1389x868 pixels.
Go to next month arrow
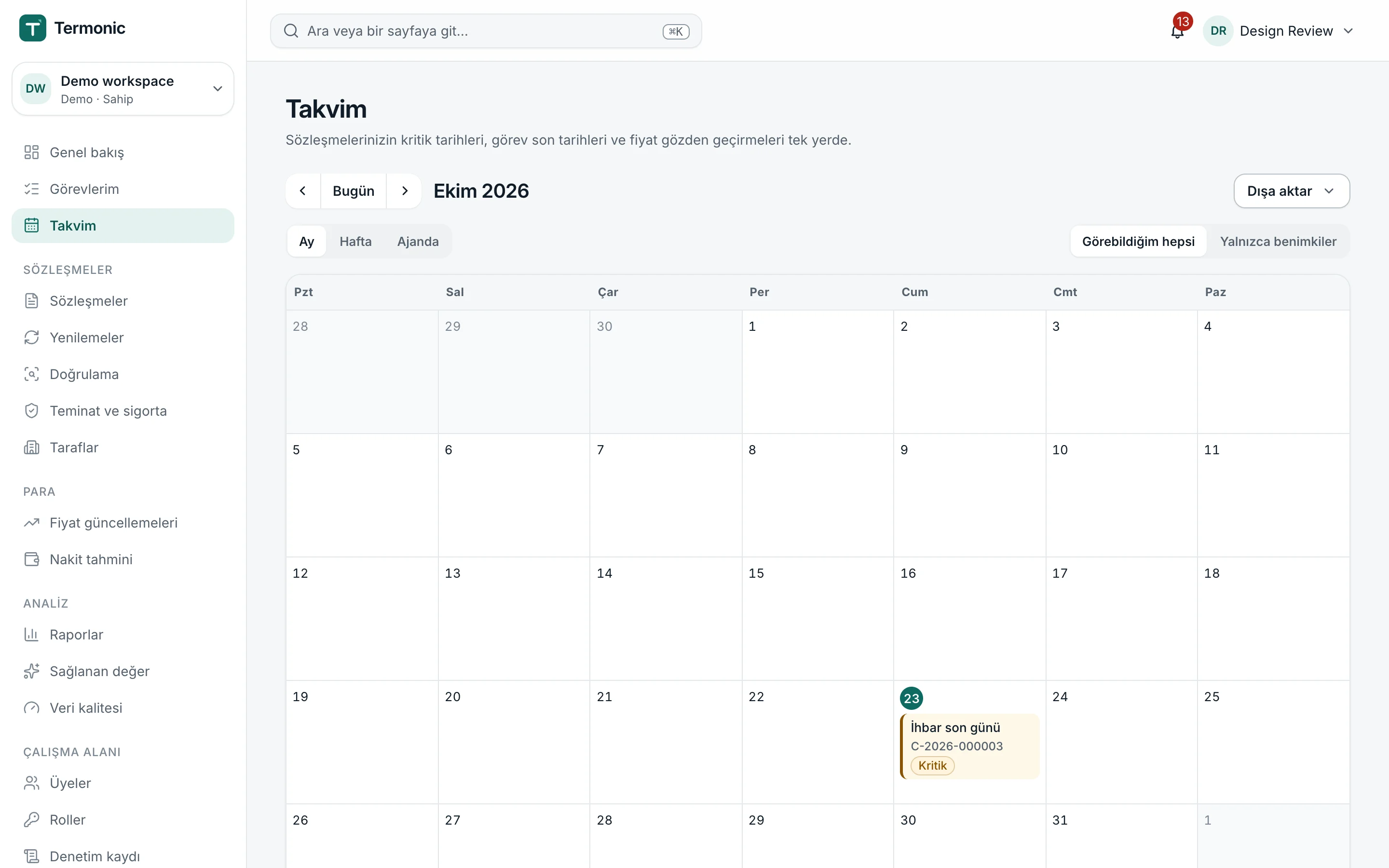pos(405,191)
